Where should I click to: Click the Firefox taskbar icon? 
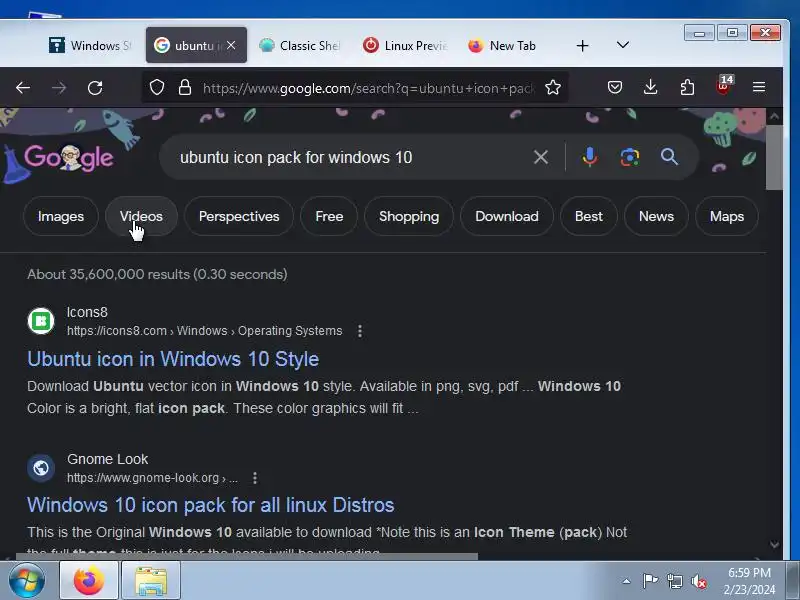(89, 581)
